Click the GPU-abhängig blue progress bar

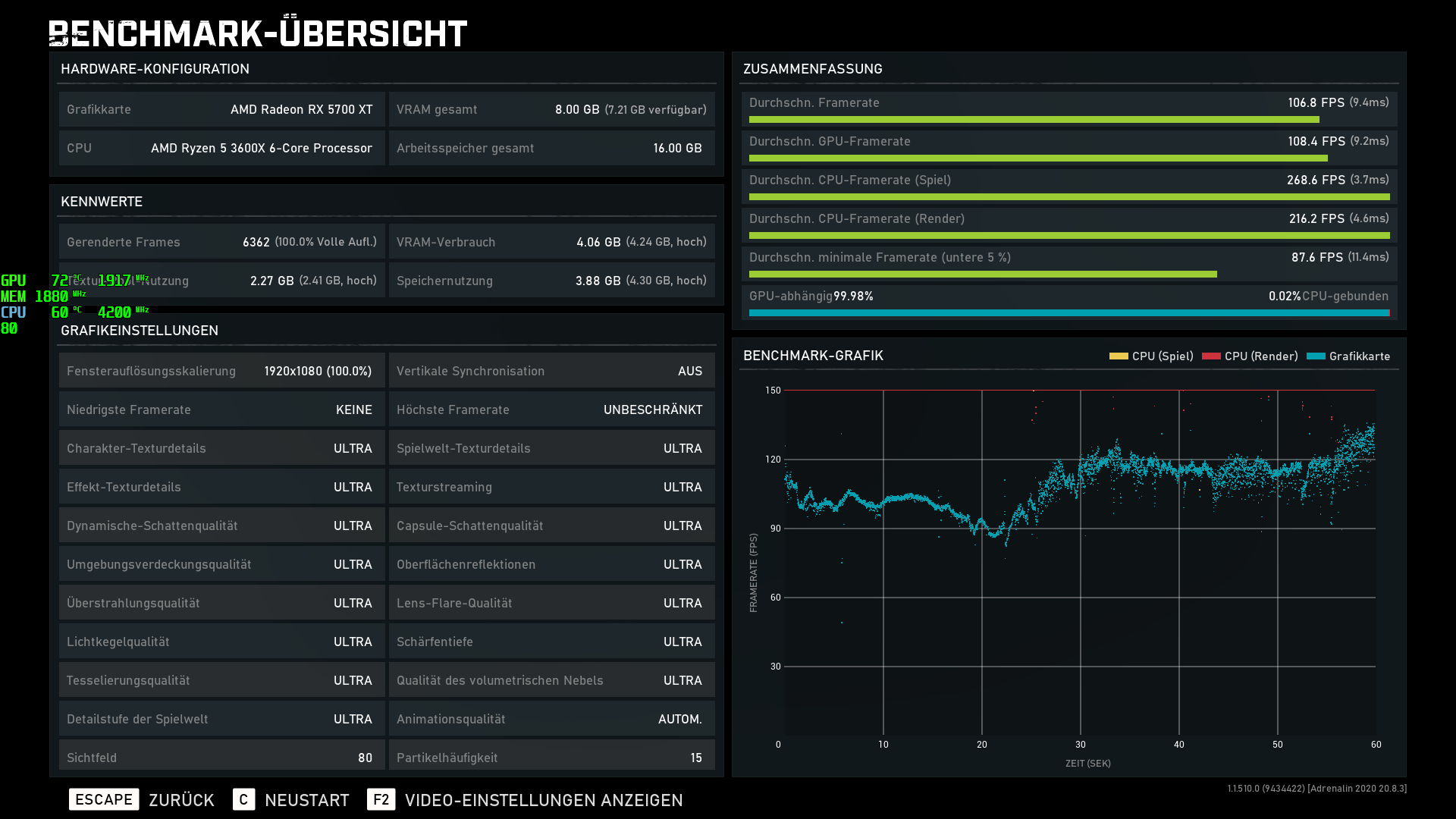1068,312
